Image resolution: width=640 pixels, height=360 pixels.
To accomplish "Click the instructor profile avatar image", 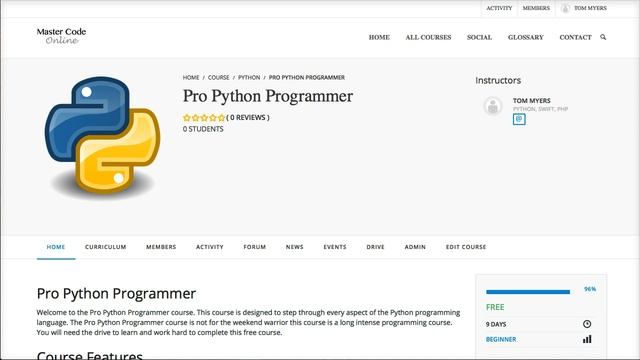I will pos(493,106).
